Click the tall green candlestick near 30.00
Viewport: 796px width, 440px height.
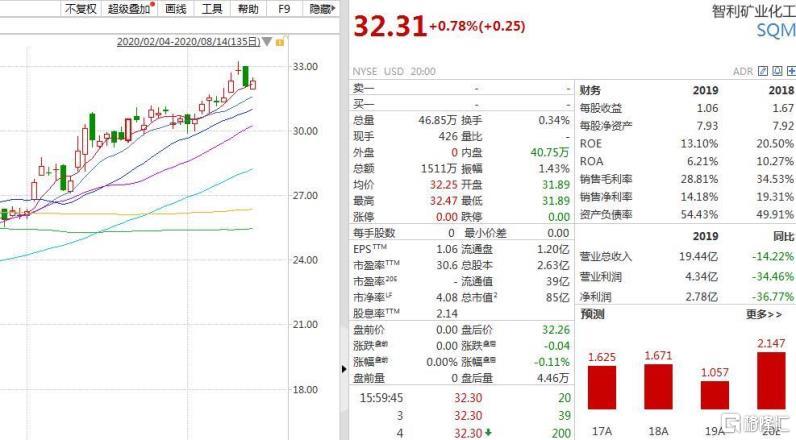[x=92, y=127]
